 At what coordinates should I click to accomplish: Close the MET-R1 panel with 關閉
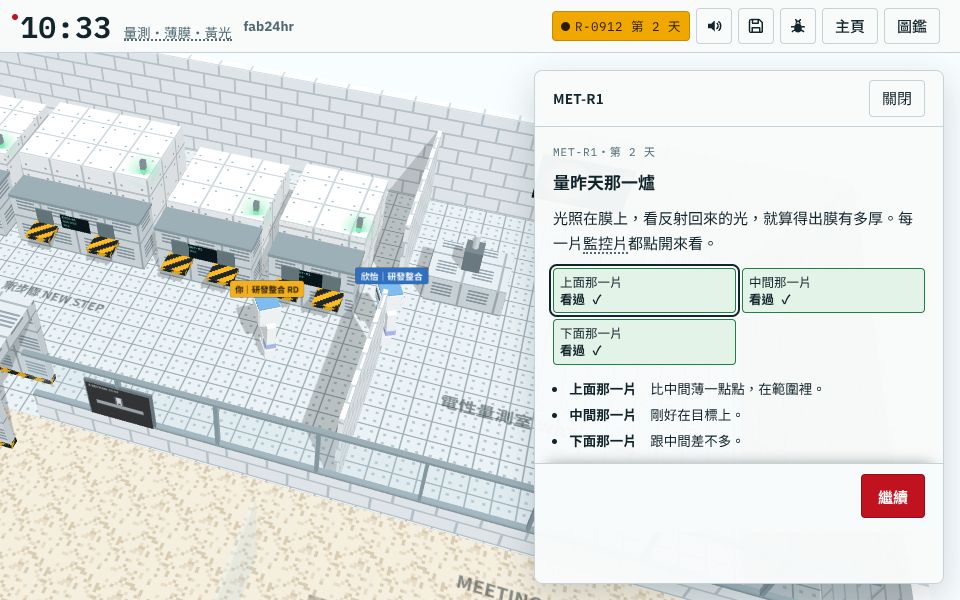tap(896, 99)
